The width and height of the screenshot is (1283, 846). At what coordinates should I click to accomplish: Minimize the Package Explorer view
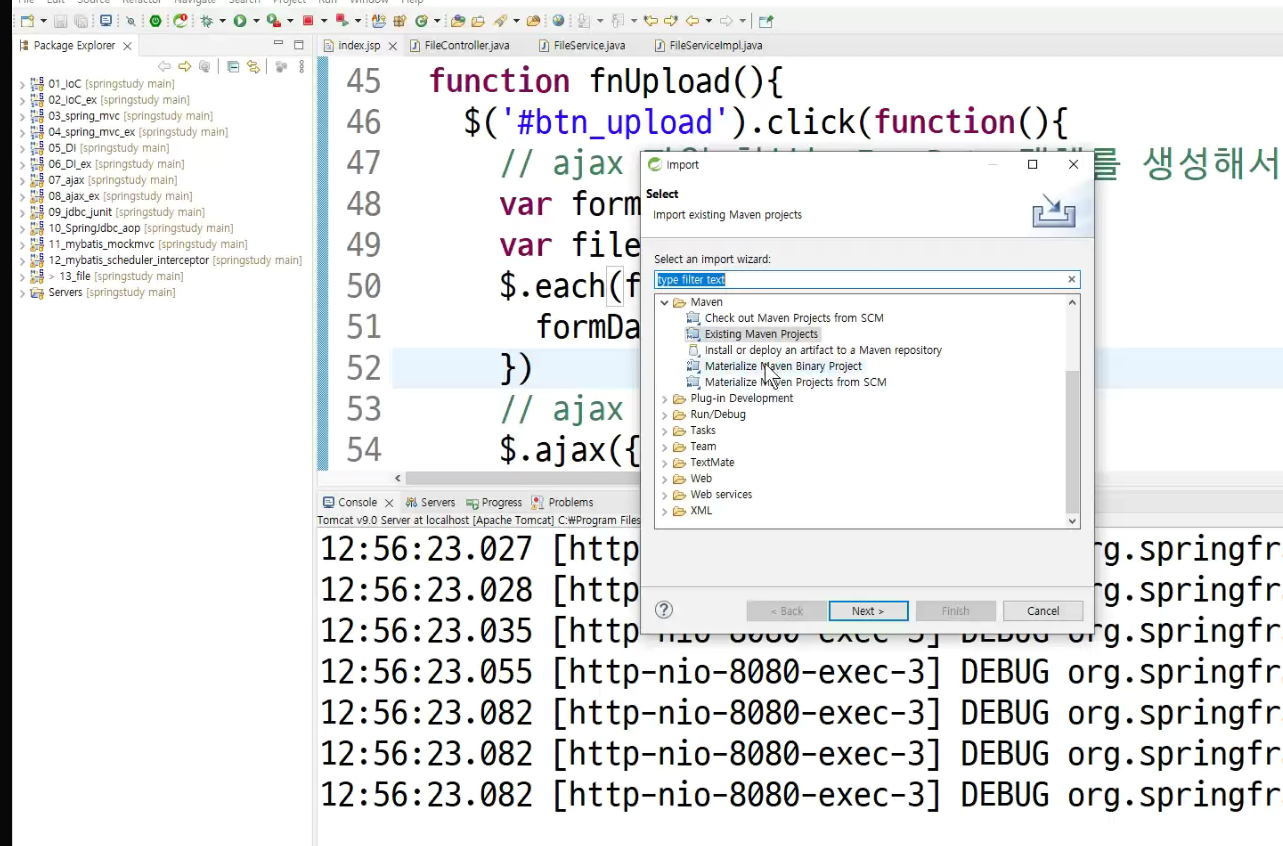pos(278,45)
